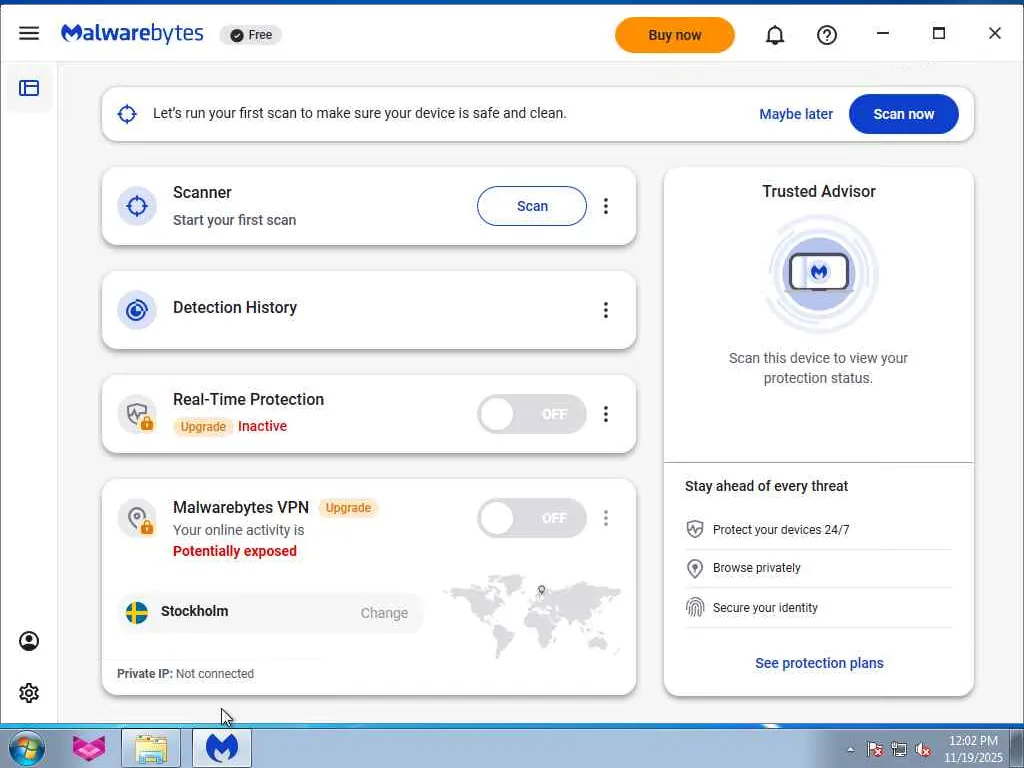This screenshot has width=1024, height=768.
Task: Click the Inactive status label
Action: coord(263,426)
